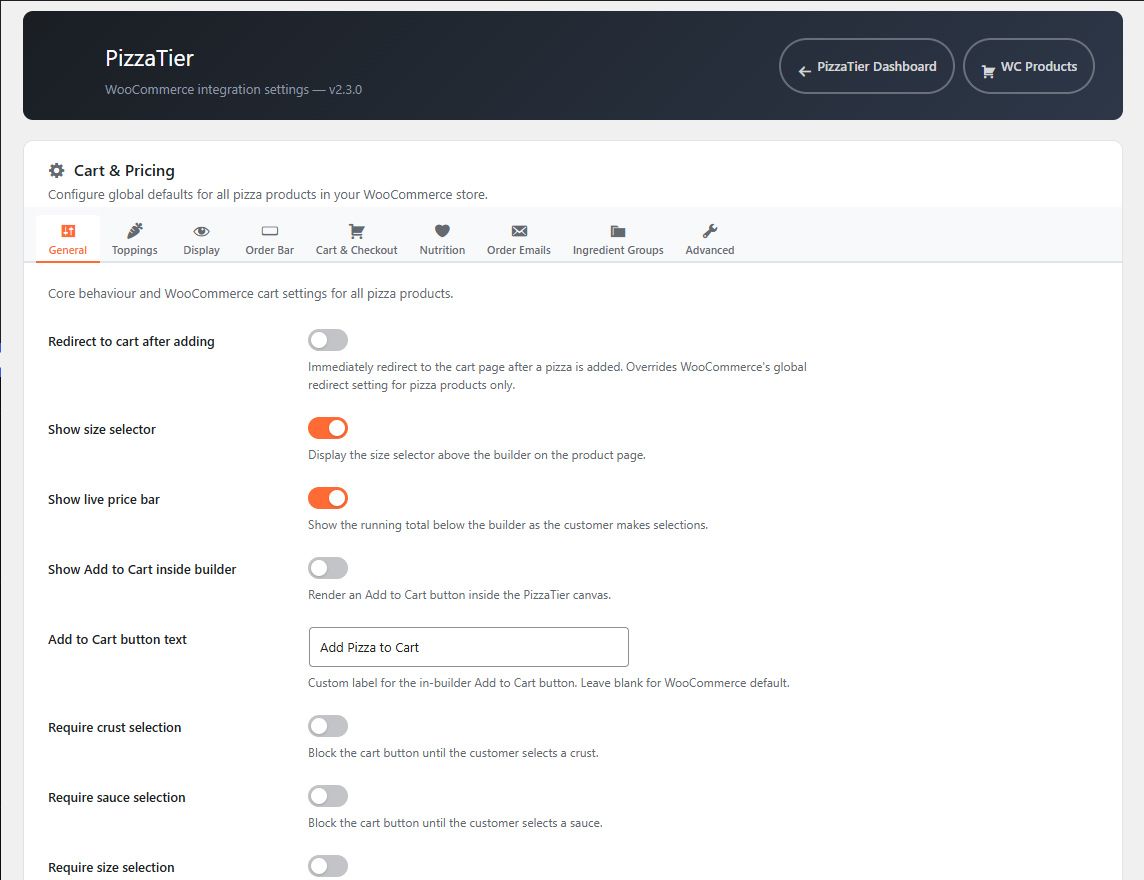Disable the Show size selector switch

click(328, 428)
